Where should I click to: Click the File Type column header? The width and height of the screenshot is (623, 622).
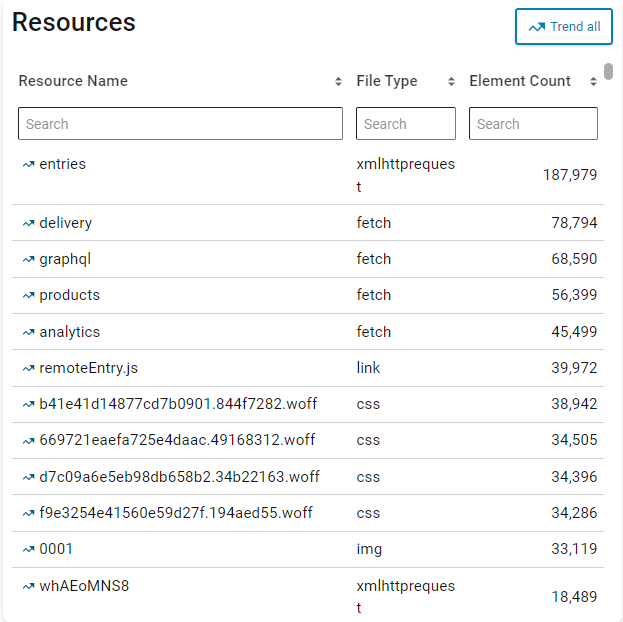[387, 81]
